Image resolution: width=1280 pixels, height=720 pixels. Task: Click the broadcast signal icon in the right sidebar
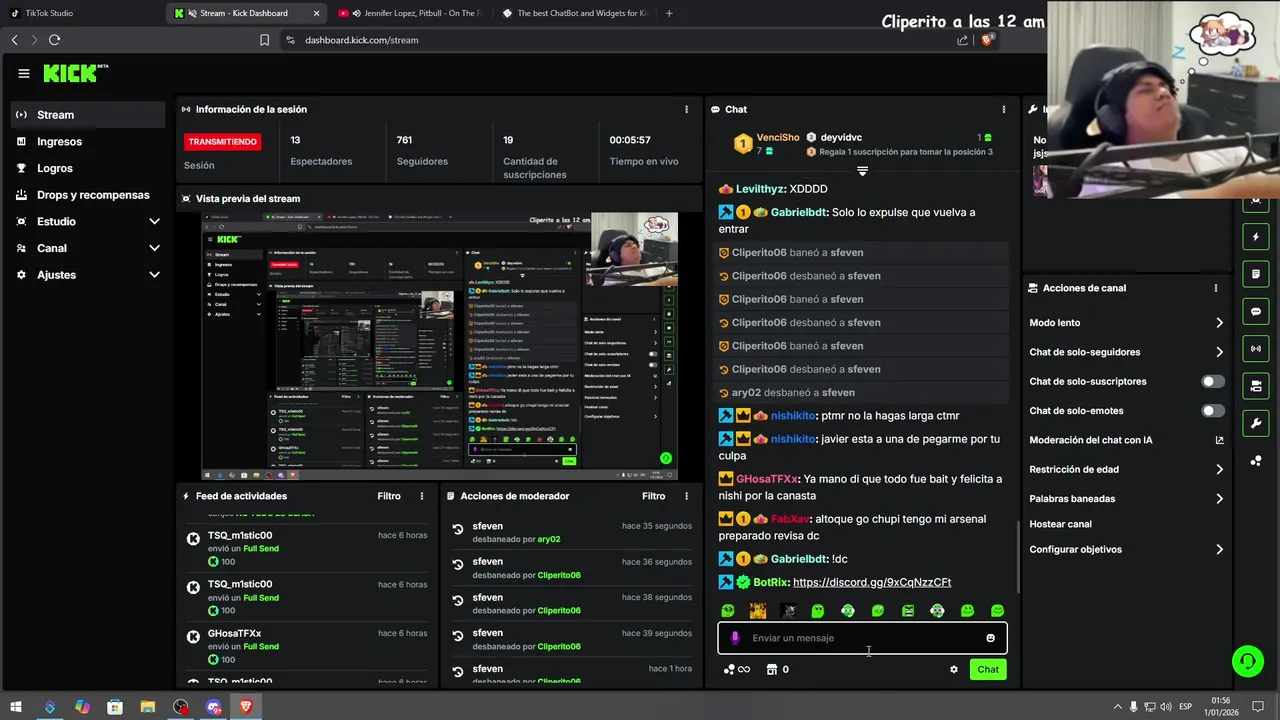point(1256,348)
